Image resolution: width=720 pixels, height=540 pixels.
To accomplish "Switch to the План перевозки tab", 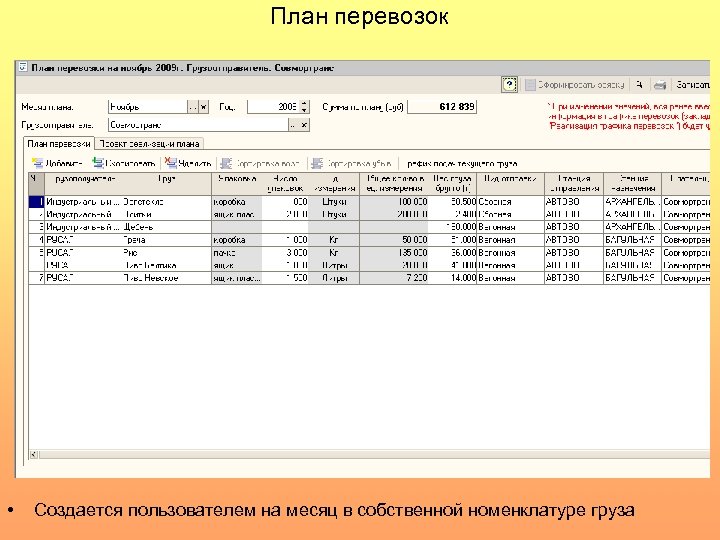I will 59,144.
